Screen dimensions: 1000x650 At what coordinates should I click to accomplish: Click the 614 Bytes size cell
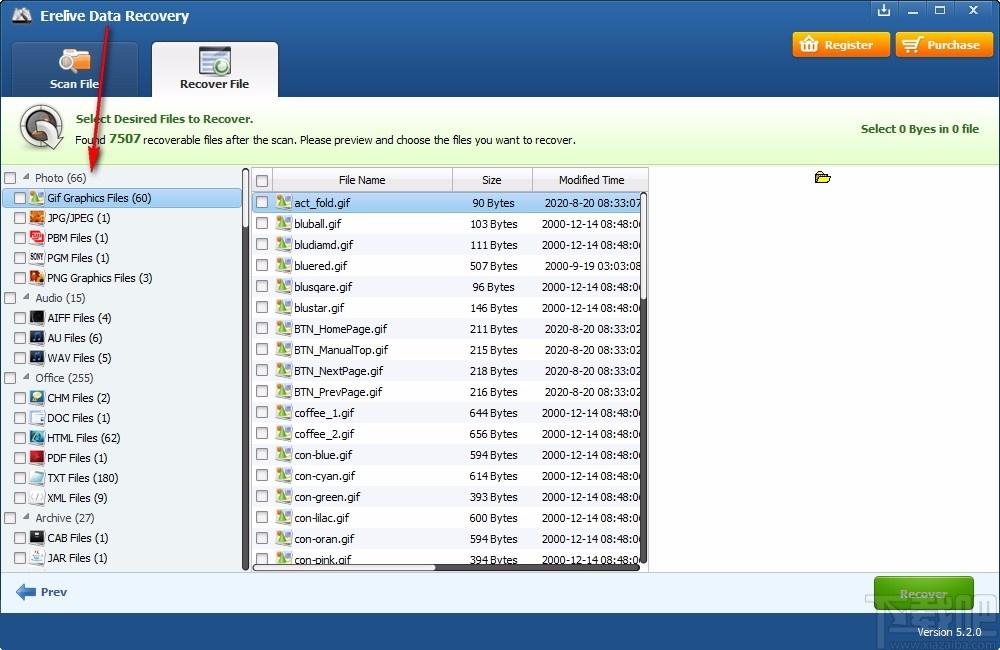click(493, 476)
